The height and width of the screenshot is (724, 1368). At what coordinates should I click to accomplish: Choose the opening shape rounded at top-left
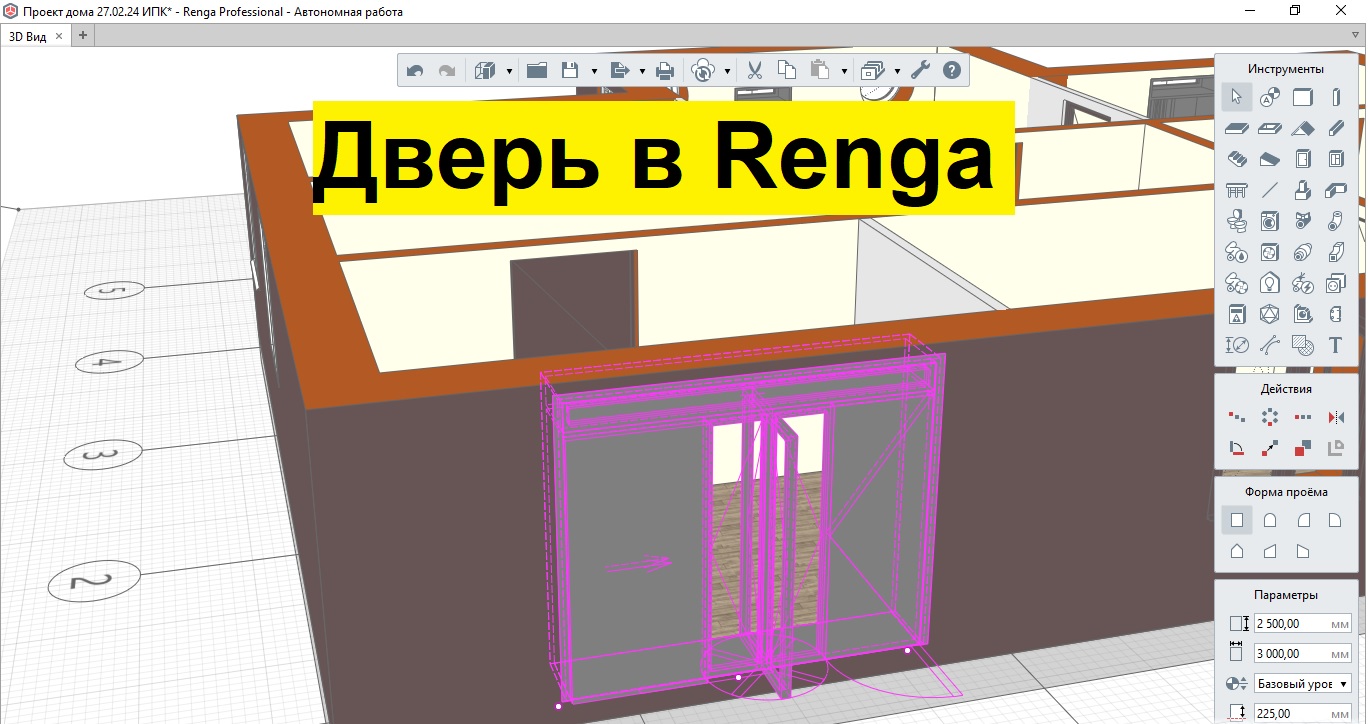(1302, 520)
